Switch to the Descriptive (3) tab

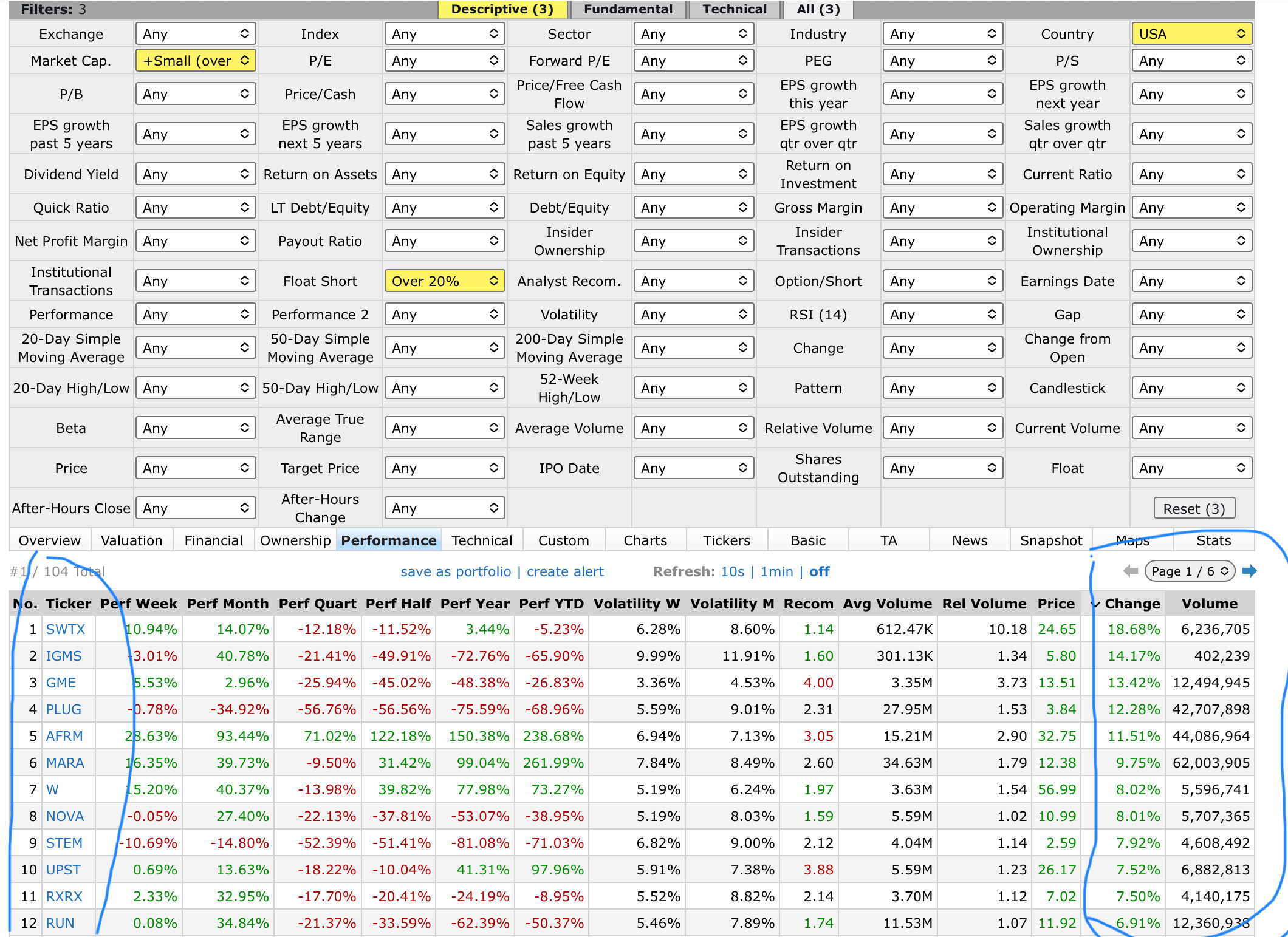(x=502, y=9)
